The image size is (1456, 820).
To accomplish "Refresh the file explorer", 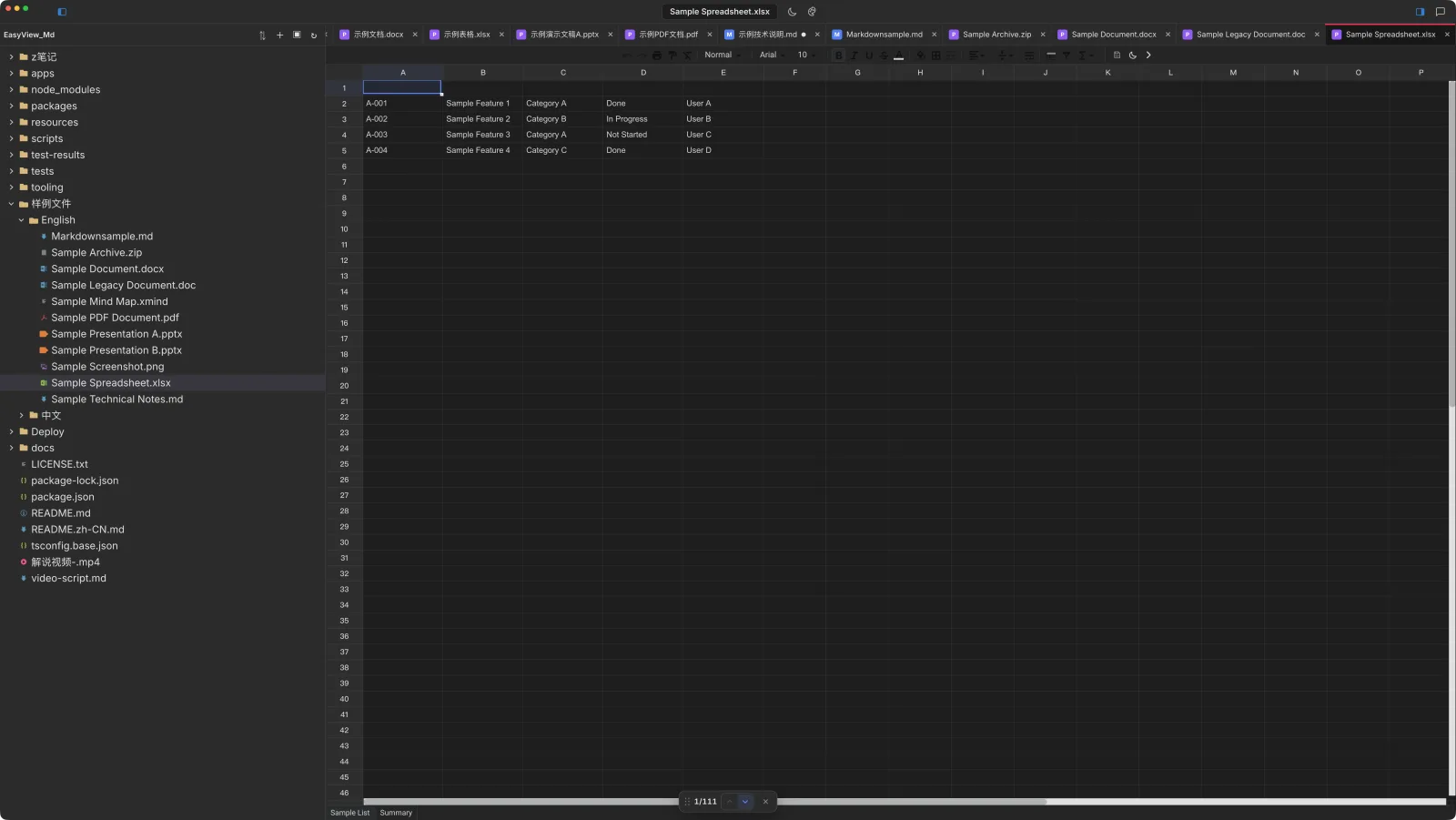I will click(314, 35).
